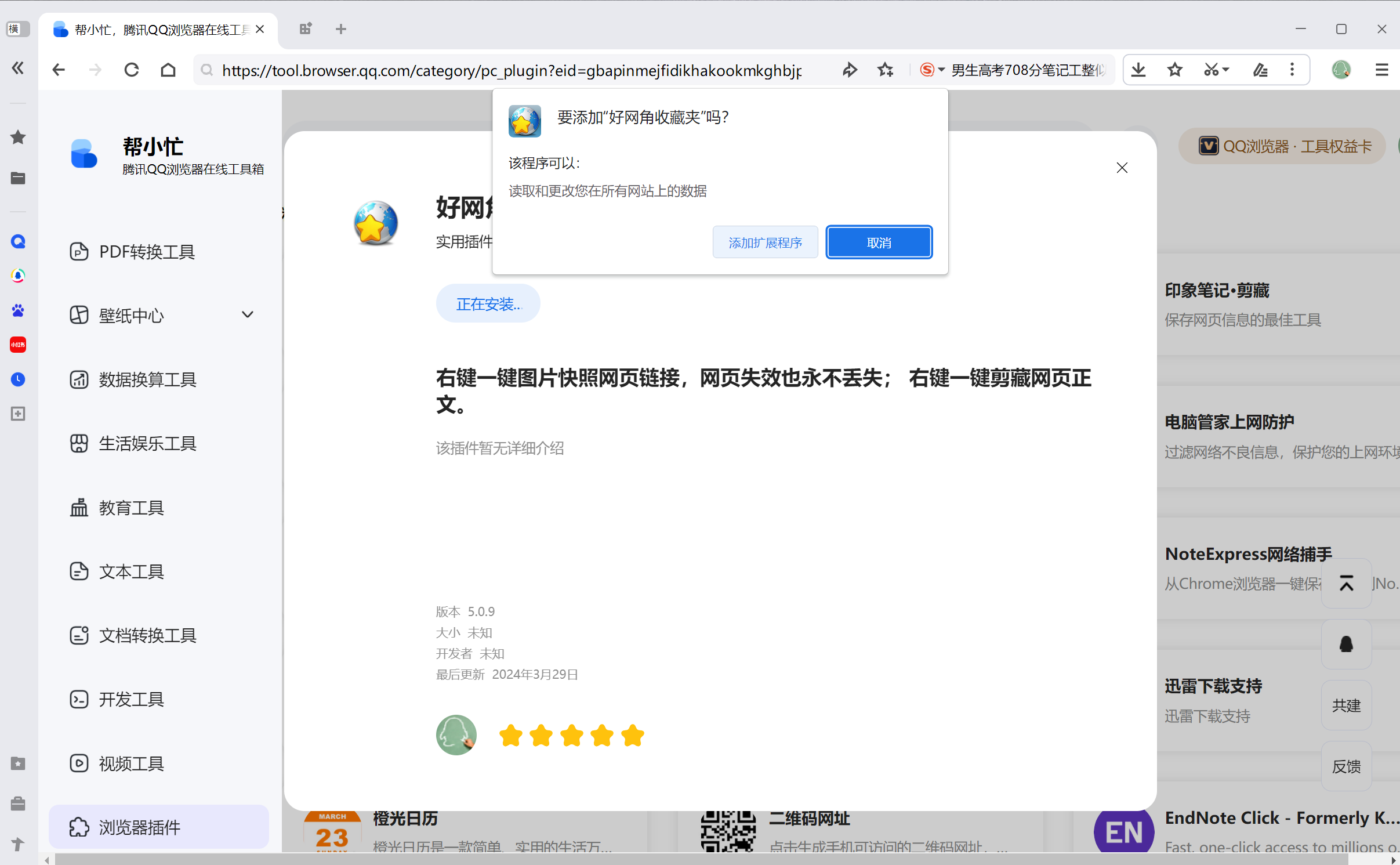1400x865 pixels.
Task: Reload the current page
Action: (132, 70)
